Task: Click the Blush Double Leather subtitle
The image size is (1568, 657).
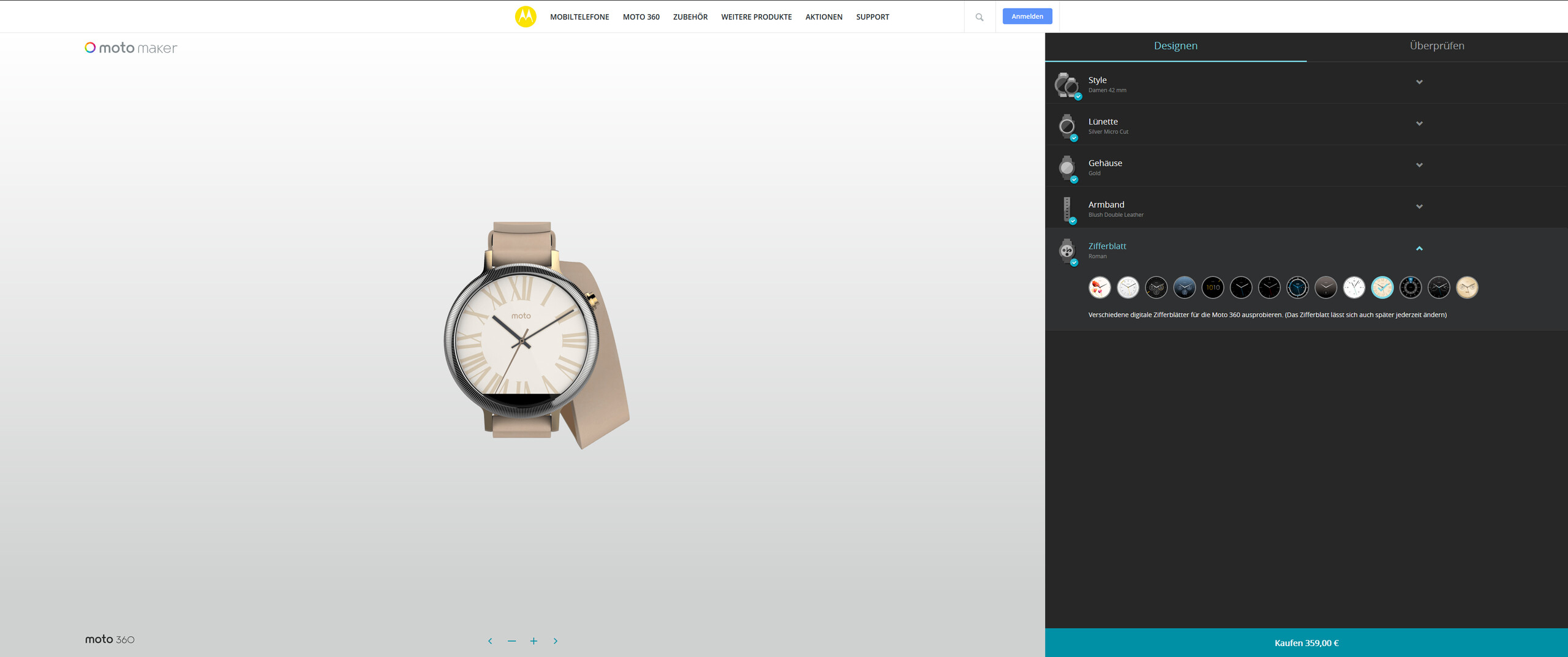Action: click(x=1116, y=215)
